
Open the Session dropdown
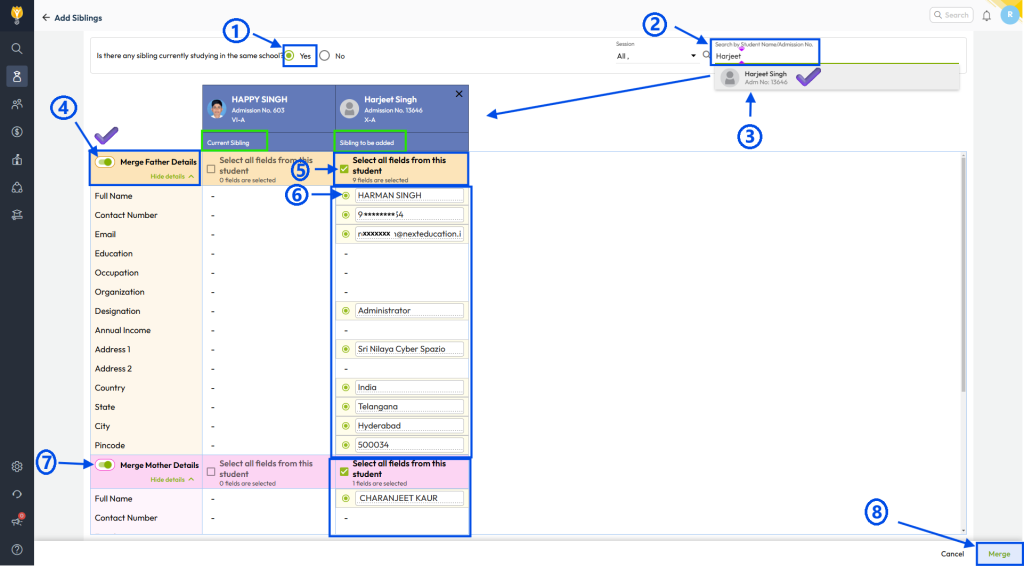pos(656,56)
